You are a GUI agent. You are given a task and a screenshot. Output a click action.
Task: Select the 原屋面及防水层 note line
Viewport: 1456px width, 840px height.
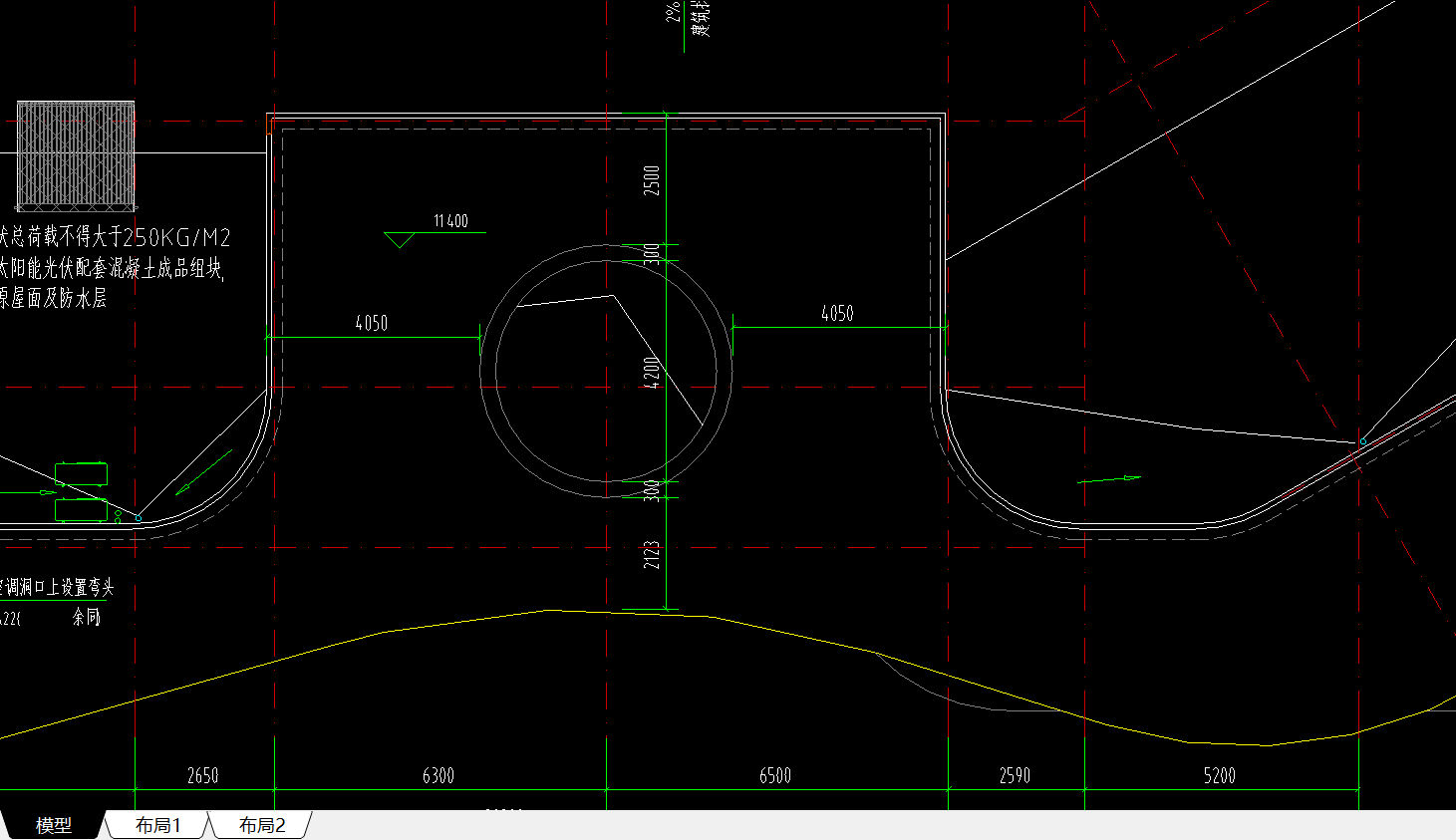point(53,298)
